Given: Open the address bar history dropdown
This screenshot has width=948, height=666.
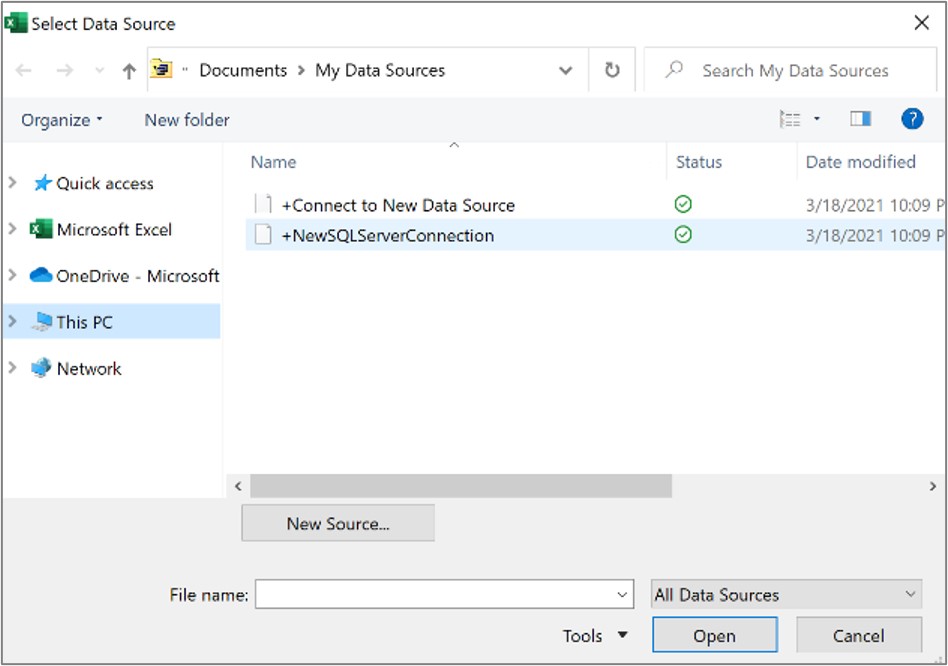Looking at the screenshot, I should click(x=565, y=70).
